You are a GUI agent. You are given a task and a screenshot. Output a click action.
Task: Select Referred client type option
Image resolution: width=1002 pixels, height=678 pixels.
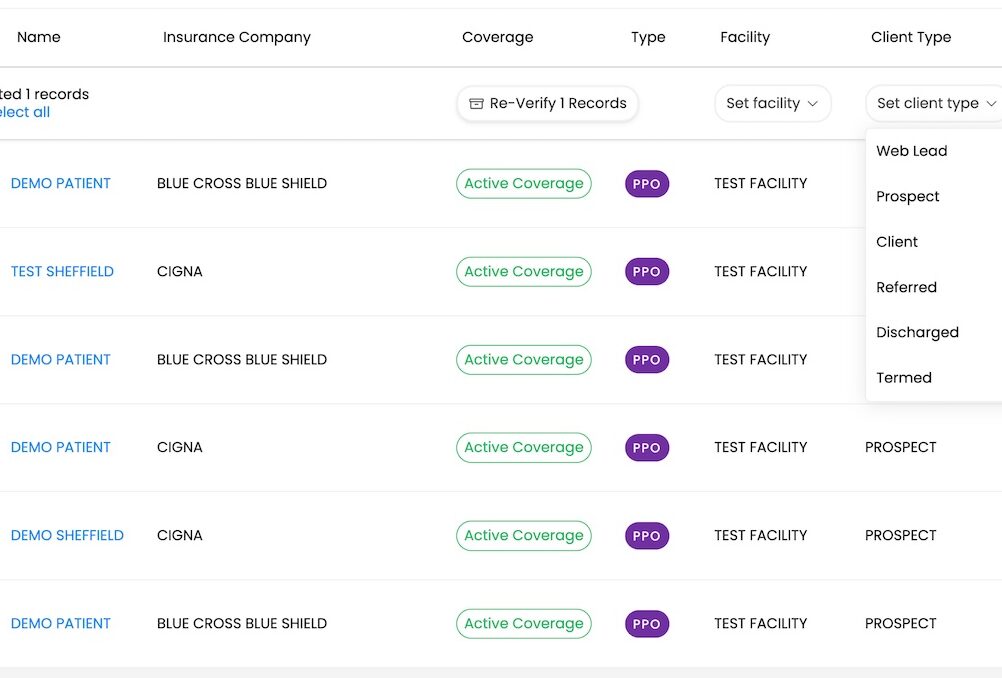point(906,287)
